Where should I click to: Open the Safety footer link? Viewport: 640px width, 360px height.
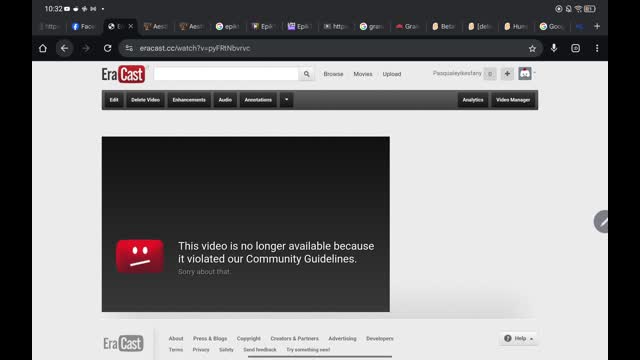click(226, 350)
